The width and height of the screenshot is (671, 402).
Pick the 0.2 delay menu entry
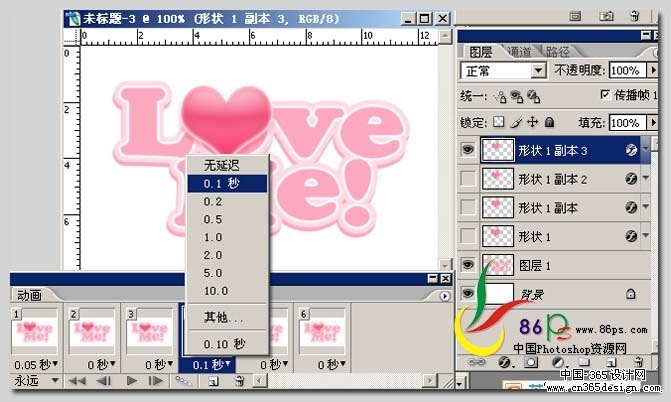pyautogui.click(x=227, y=202)
